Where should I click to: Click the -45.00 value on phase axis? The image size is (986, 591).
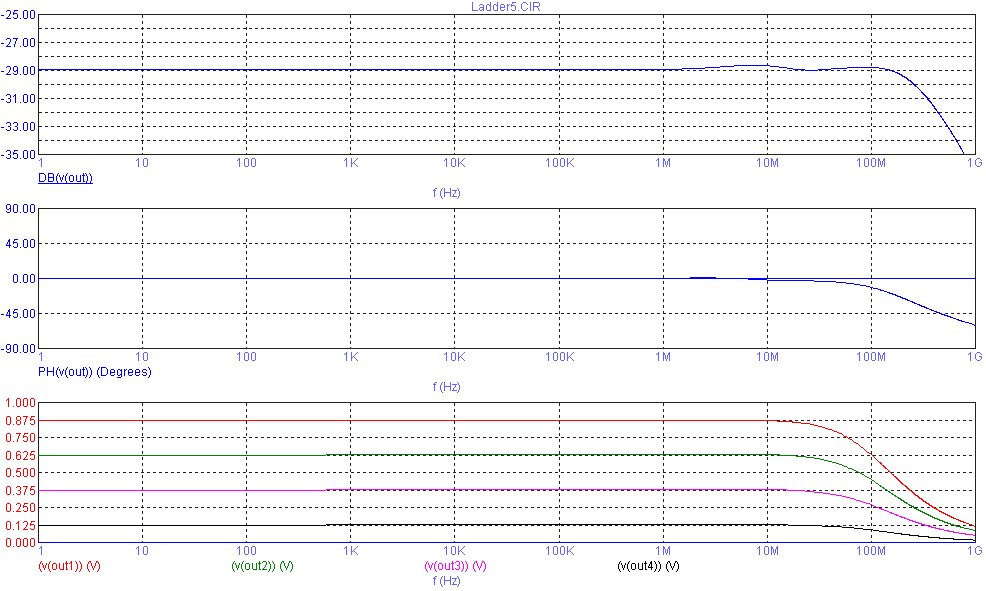pyautogui.click(x=18, y=314)
